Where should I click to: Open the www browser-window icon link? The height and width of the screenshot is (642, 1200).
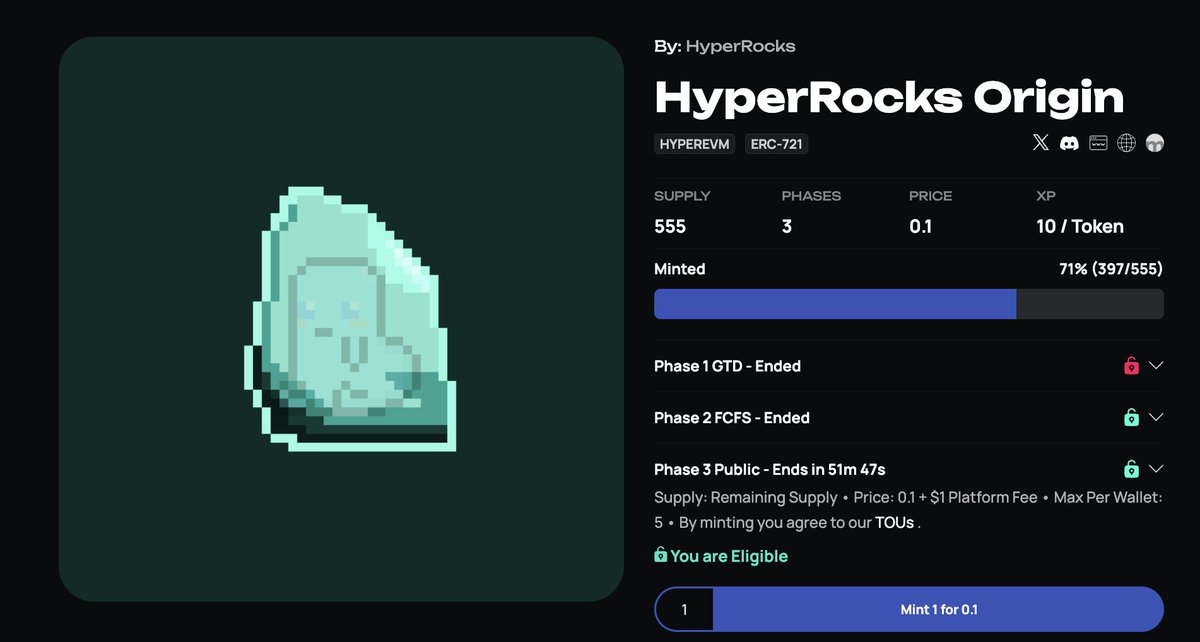pos(1098,144)
